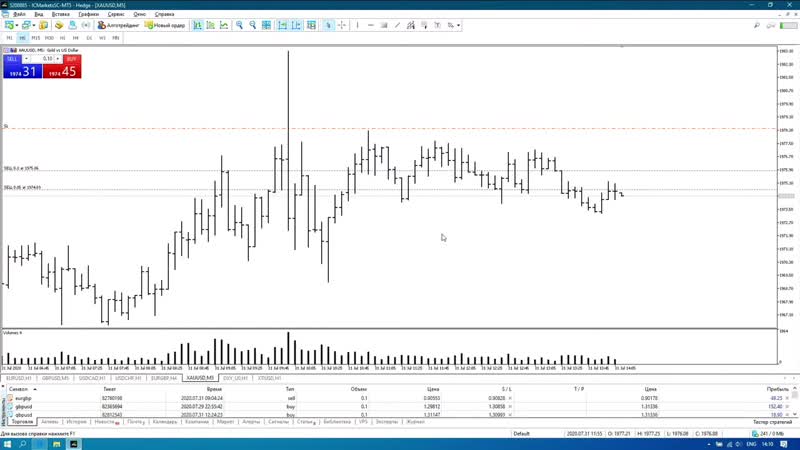
Task: Open the Графики menu
Action: tap(87, 15)
